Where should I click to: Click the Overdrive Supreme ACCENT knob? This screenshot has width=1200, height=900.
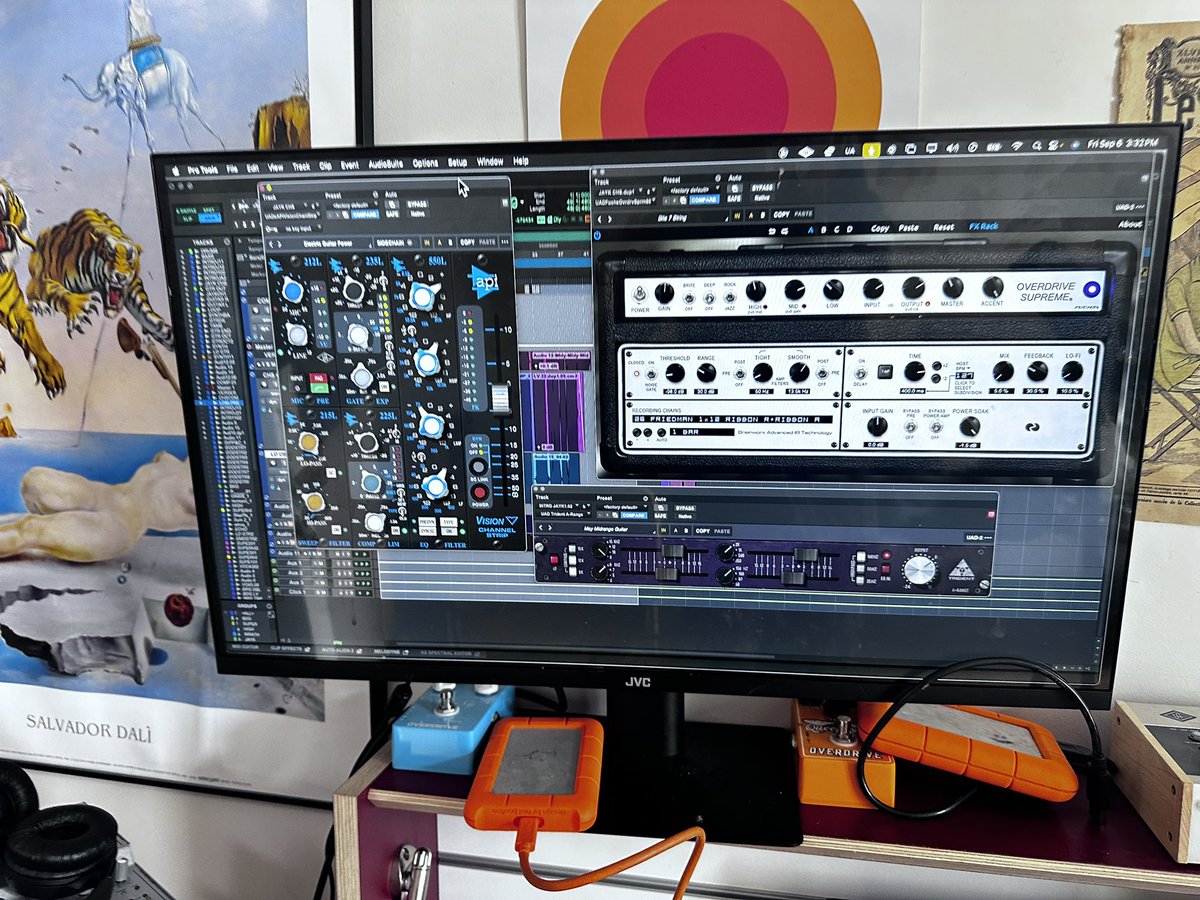pyautogui.click(x=992, y=288)
